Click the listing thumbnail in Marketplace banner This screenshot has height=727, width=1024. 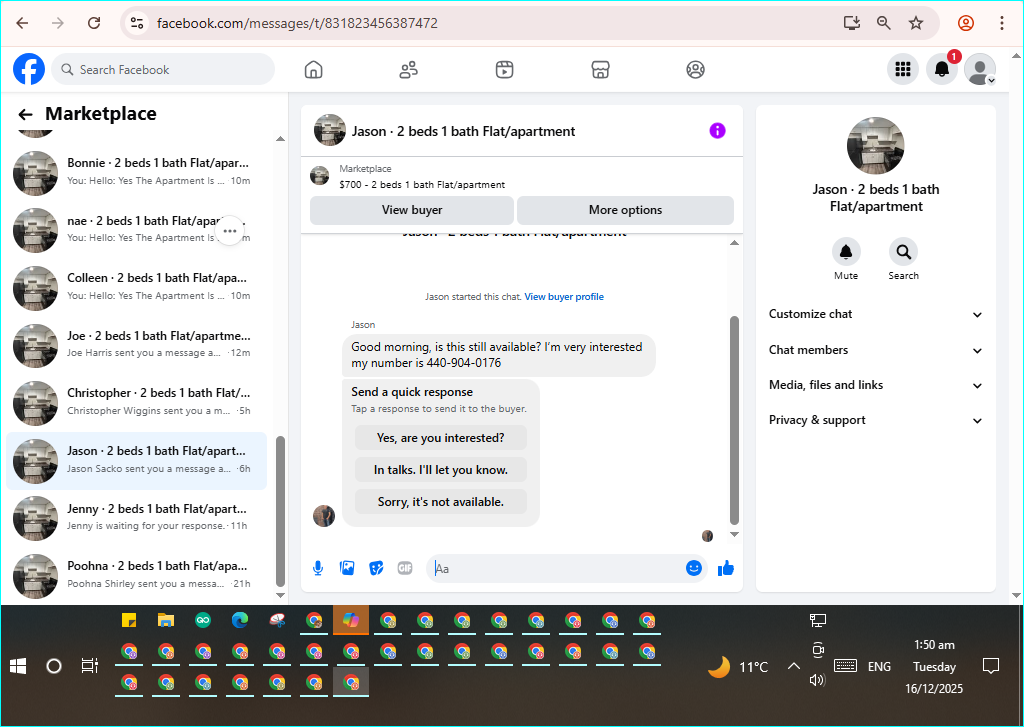click(319, 176)
